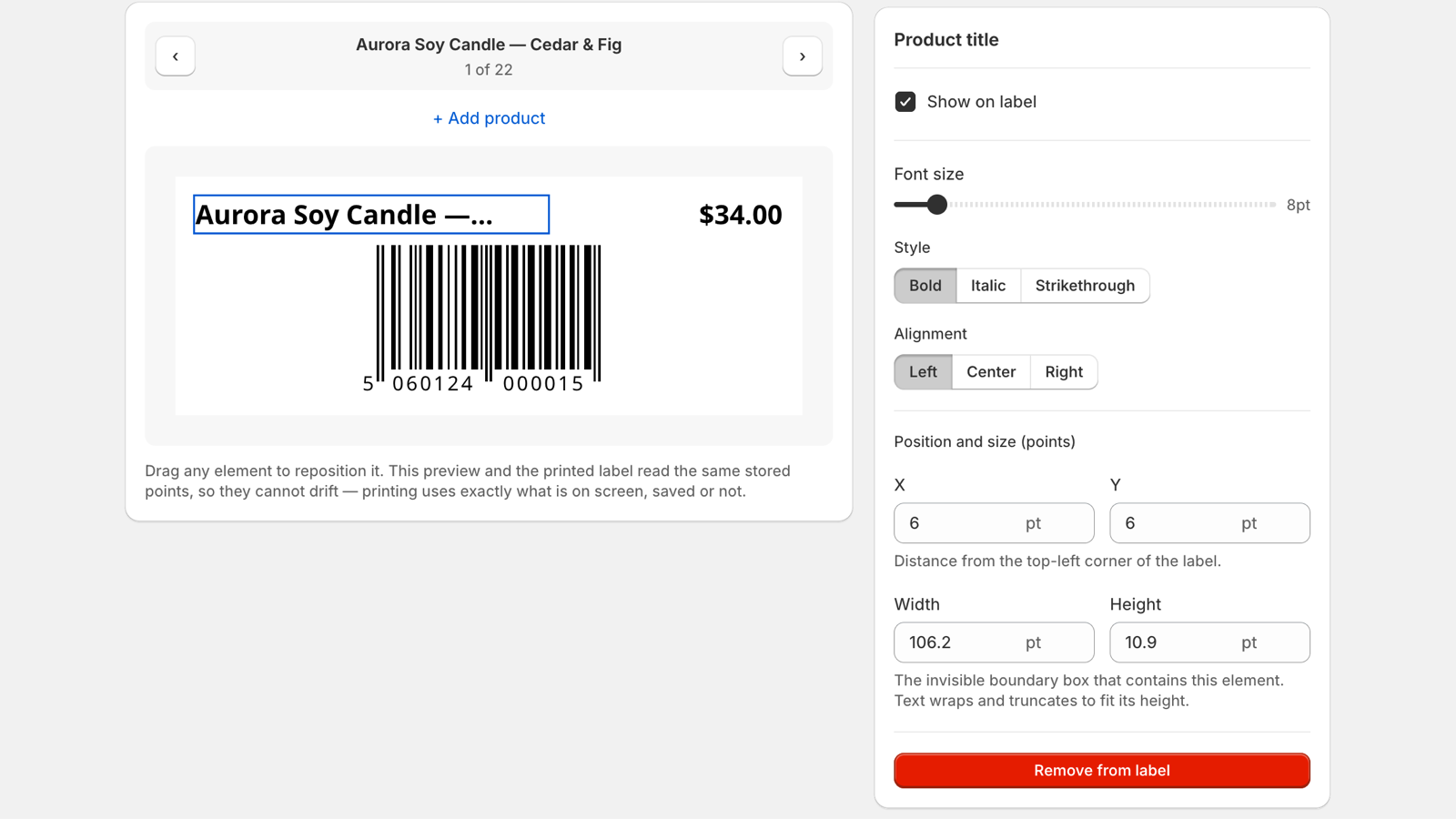Go to the next product with right chevron
This screenshot has width=1456, height=819.
click(802, 56)
